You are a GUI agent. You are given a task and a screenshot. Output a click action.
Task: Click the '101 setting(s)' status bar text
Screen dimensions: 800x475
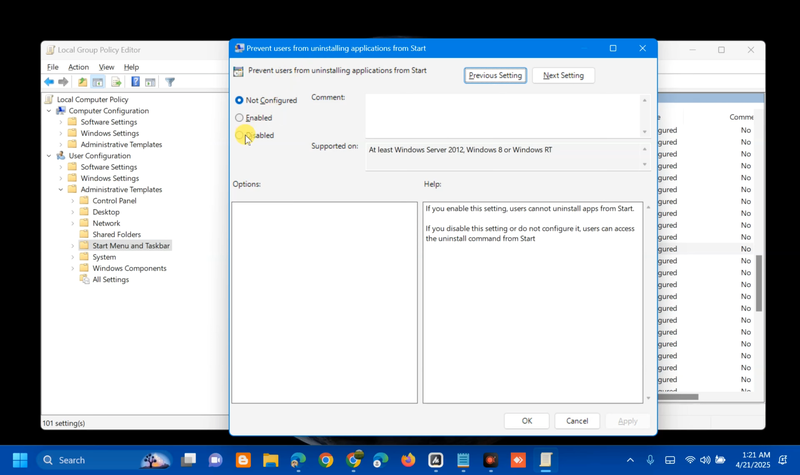tap(64, 423)
